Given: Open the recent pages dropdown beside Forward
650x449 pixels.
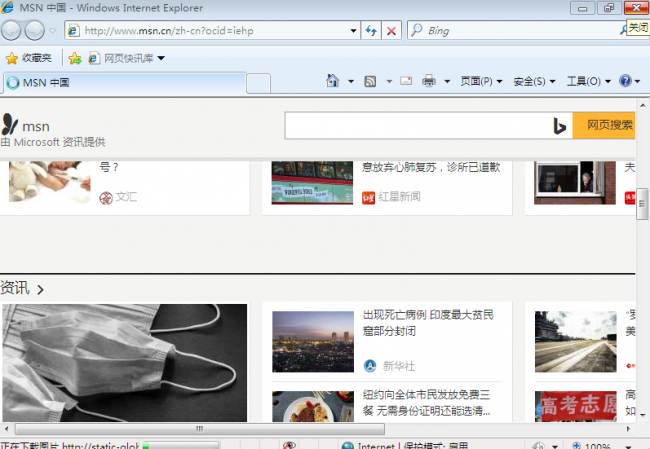Looking at the screenshot, I should pyautogui.click(x=53, y=30).
